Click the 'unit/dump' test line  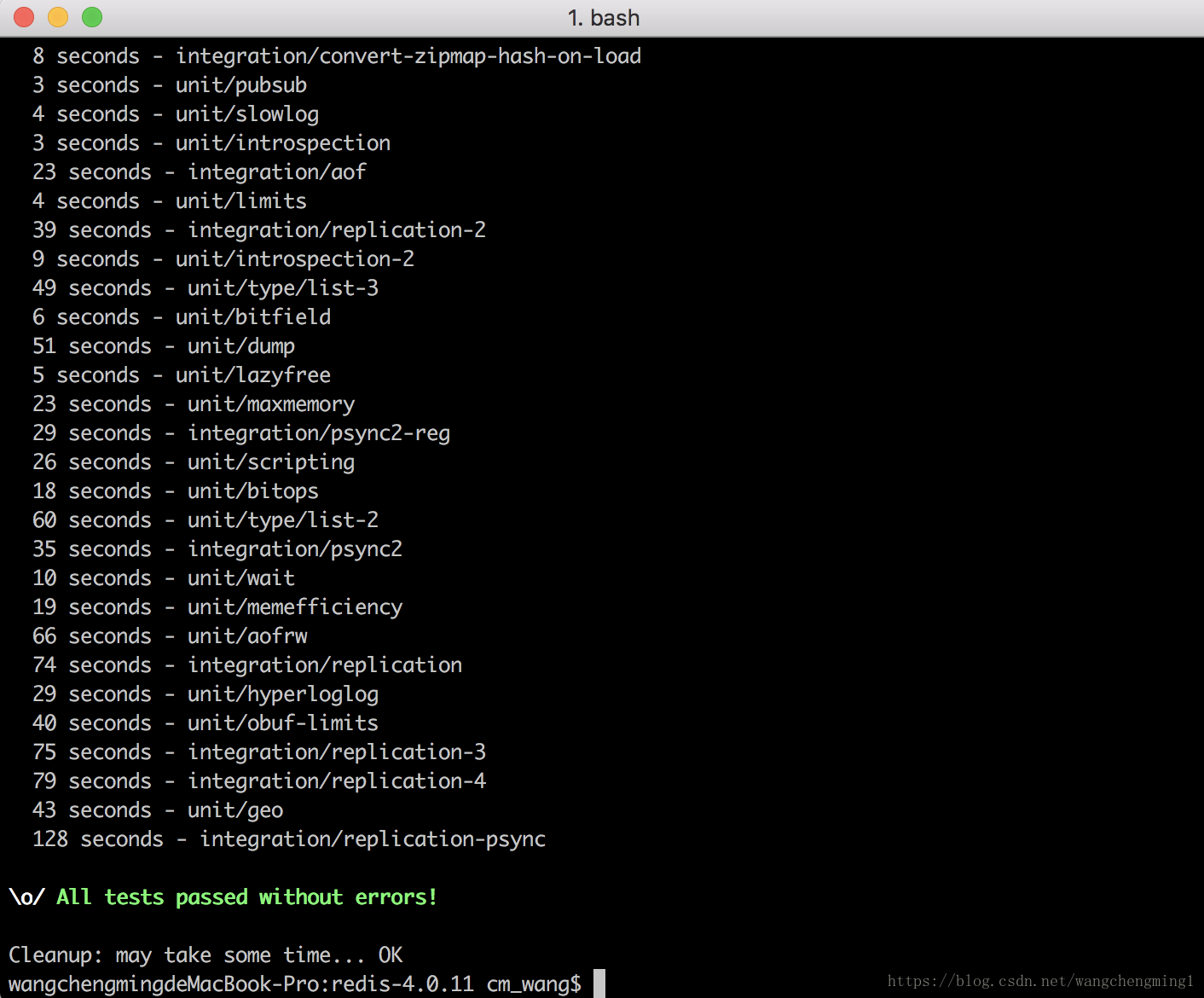(x=164, y=346)
